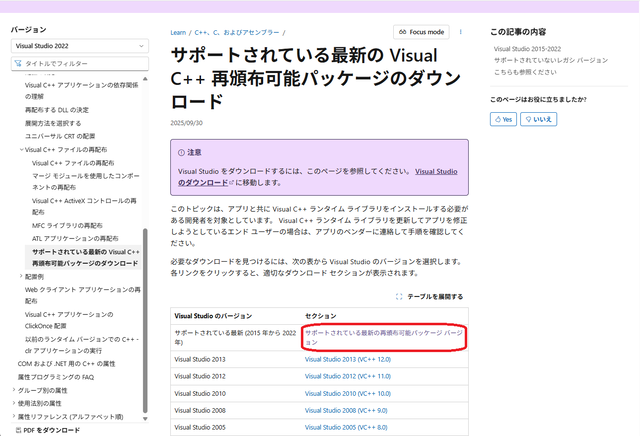
Task: Expand the 属性リファレンス (アルファベット順) node
Action: point(14,417)
